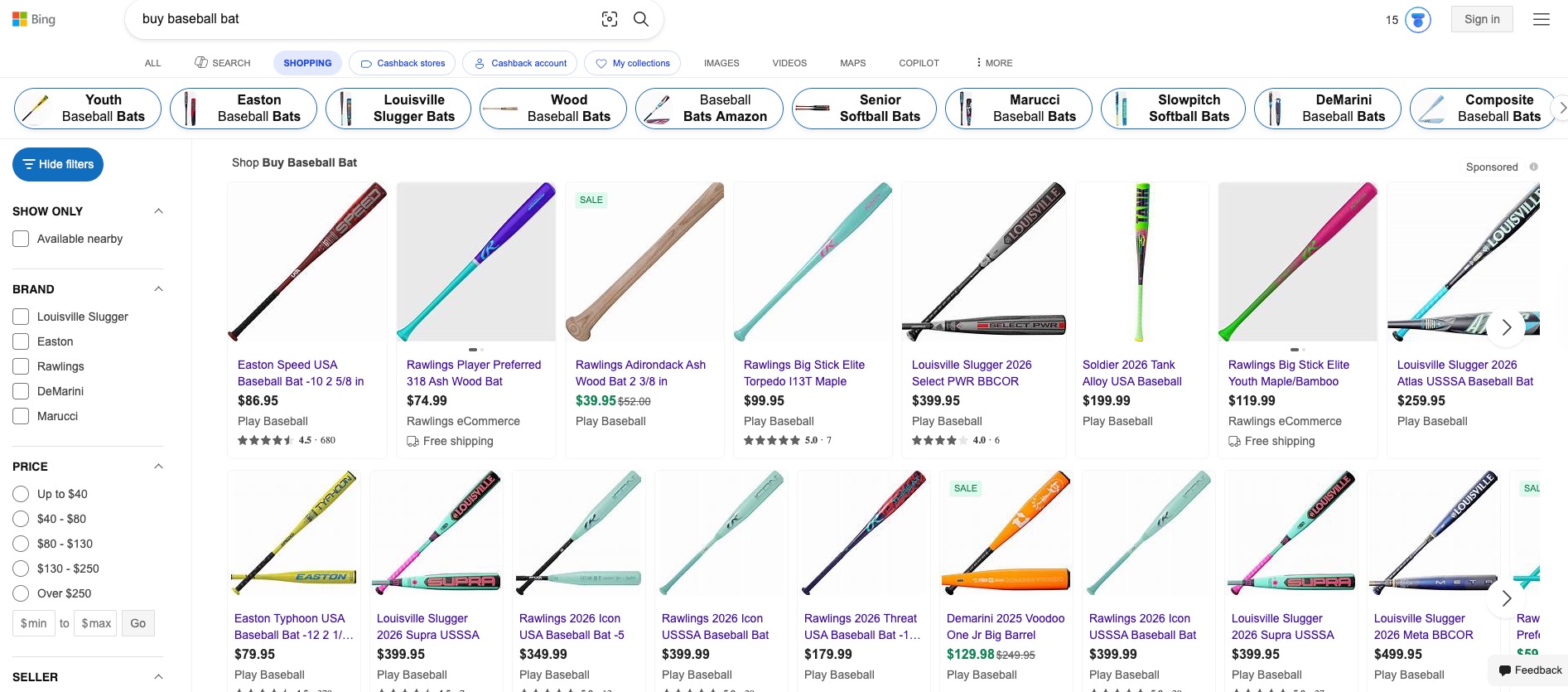Open the hamburger menu
The image size is (1568, 692).
[1541, 18]
